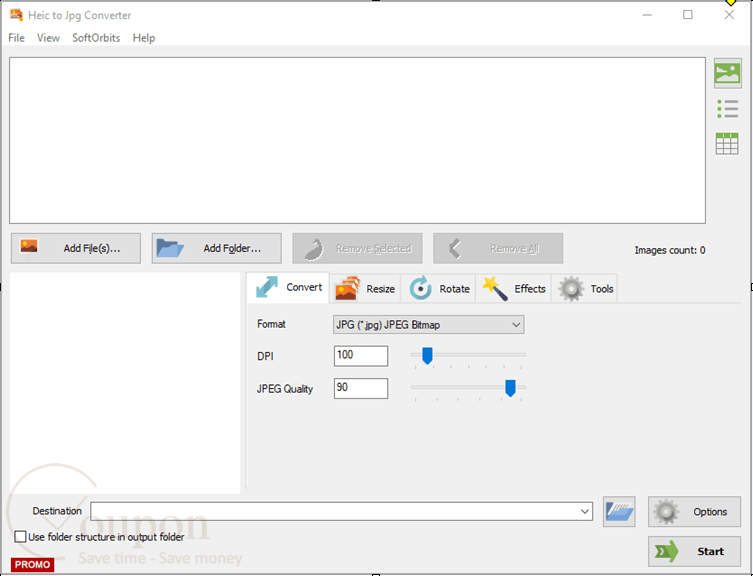Click the Remove All button
Image resolution: width=753 pixels, height=576 pixels.
(x=498, y=248)
